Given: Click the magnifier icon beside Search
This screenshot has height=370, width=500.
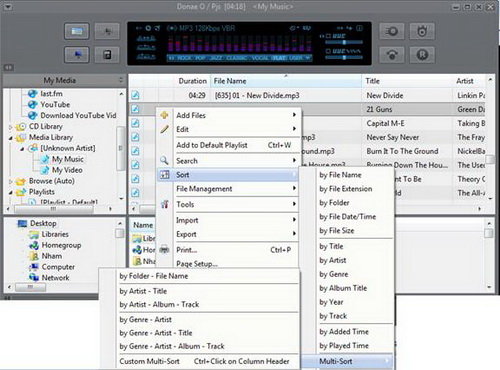Looking at the screenshot, I should click(164, 160).
